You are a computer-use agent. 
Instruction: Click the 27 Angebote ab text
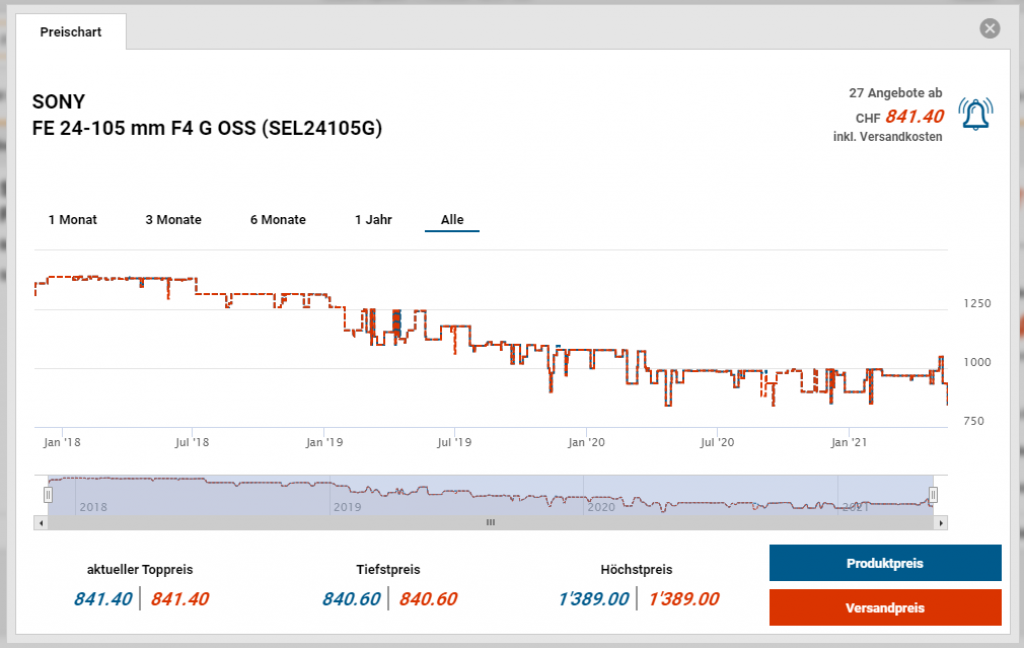click(895, 93)
